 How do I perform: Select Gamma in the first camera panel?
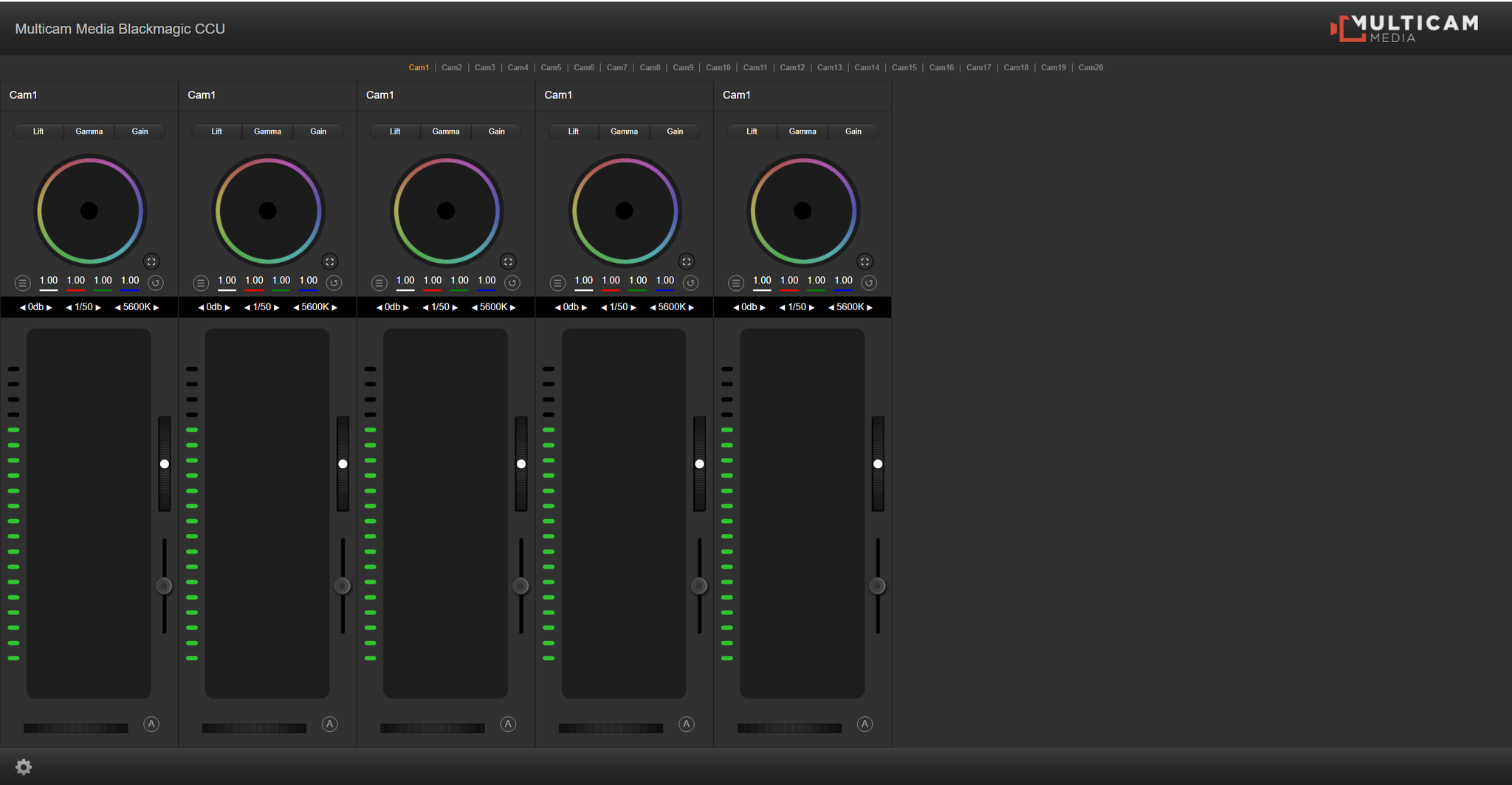pyautogui.click(x=89, y=131)
